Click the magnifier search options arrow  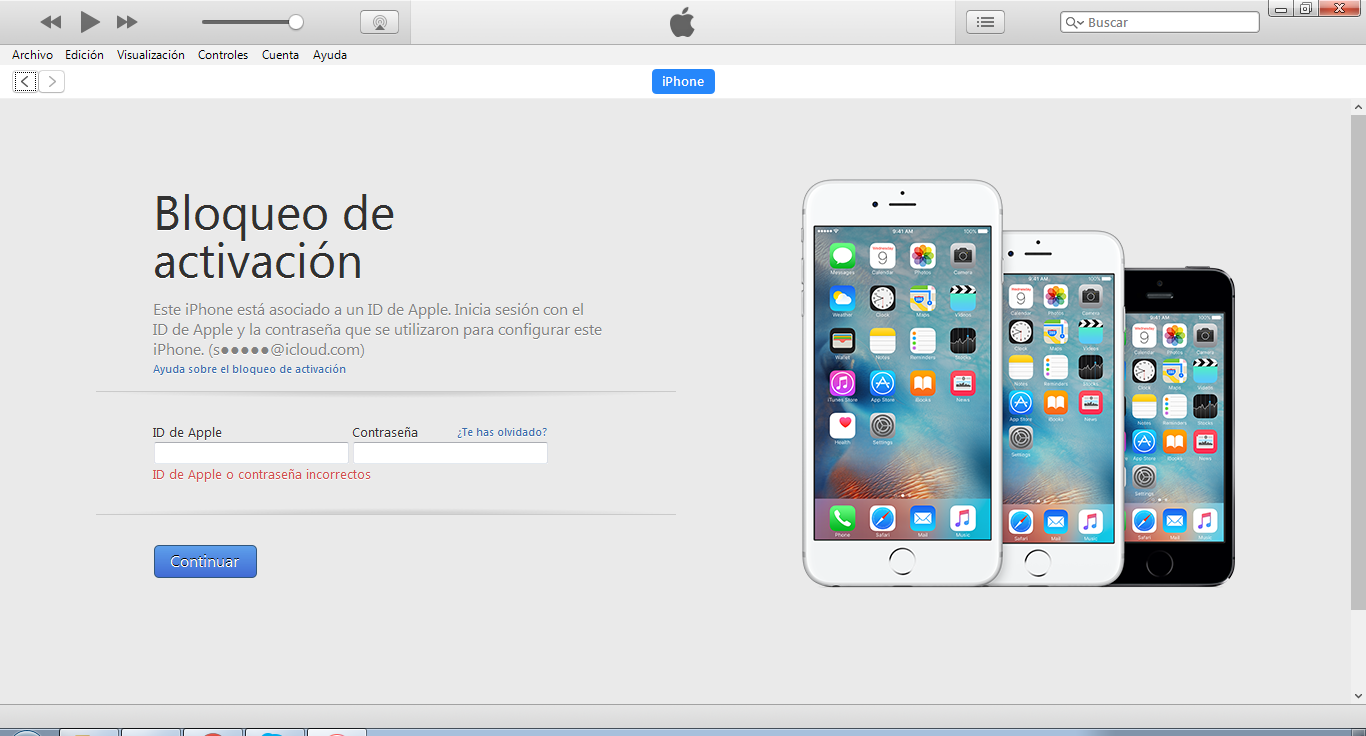click(1075, 22)
